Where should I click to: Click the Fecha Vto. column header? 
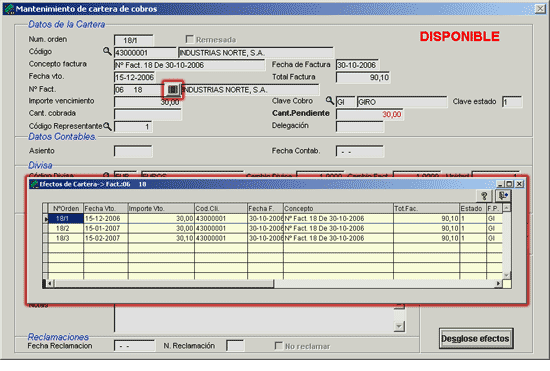coord(106,208)
